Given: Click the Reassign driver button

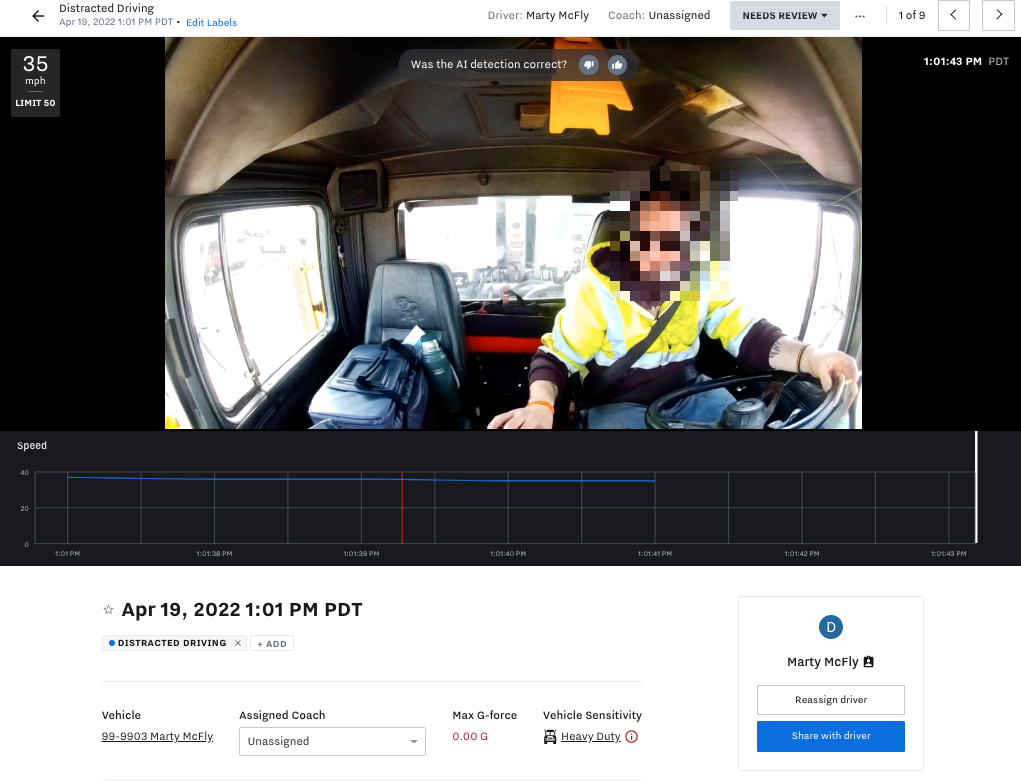Looking at the screenshot, I should point(830,700).
